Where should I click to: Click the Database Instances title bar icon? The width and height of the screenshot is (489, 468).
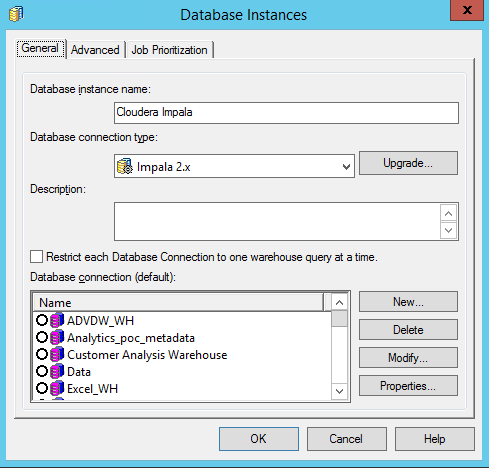click(16, 14)
